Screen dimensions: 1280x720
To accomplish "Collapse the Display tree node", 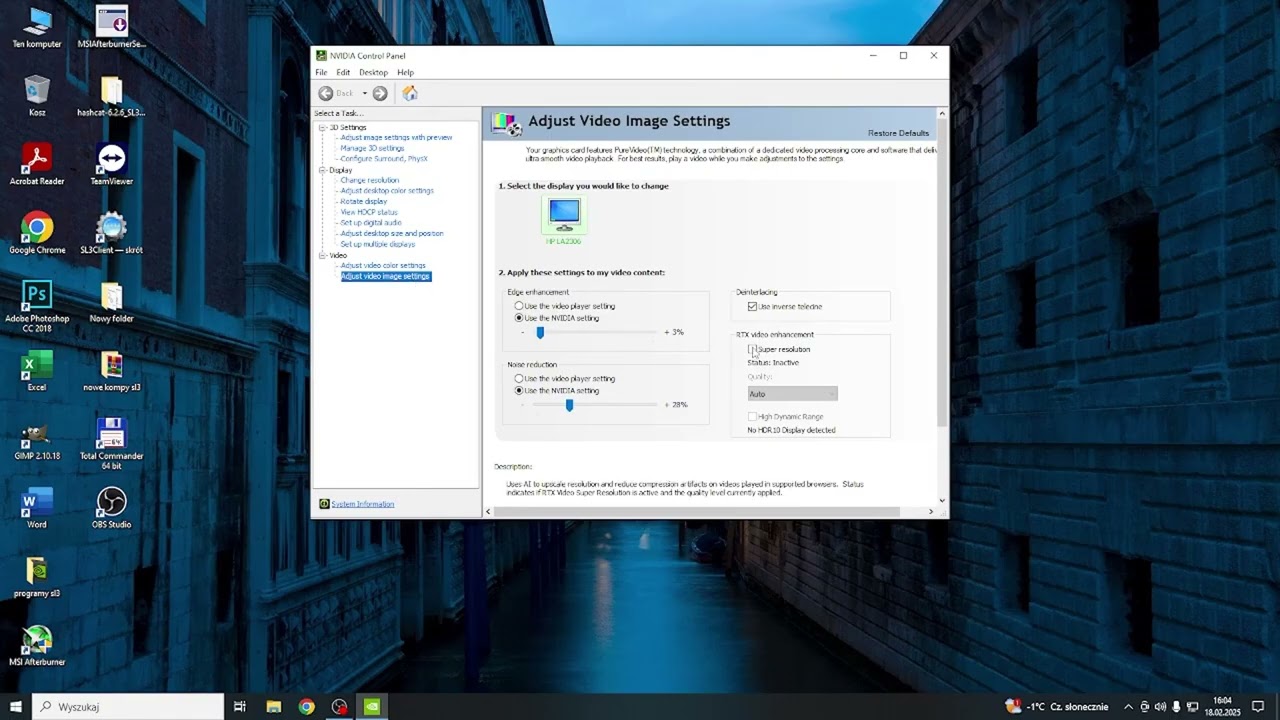I will click(323, 170).
